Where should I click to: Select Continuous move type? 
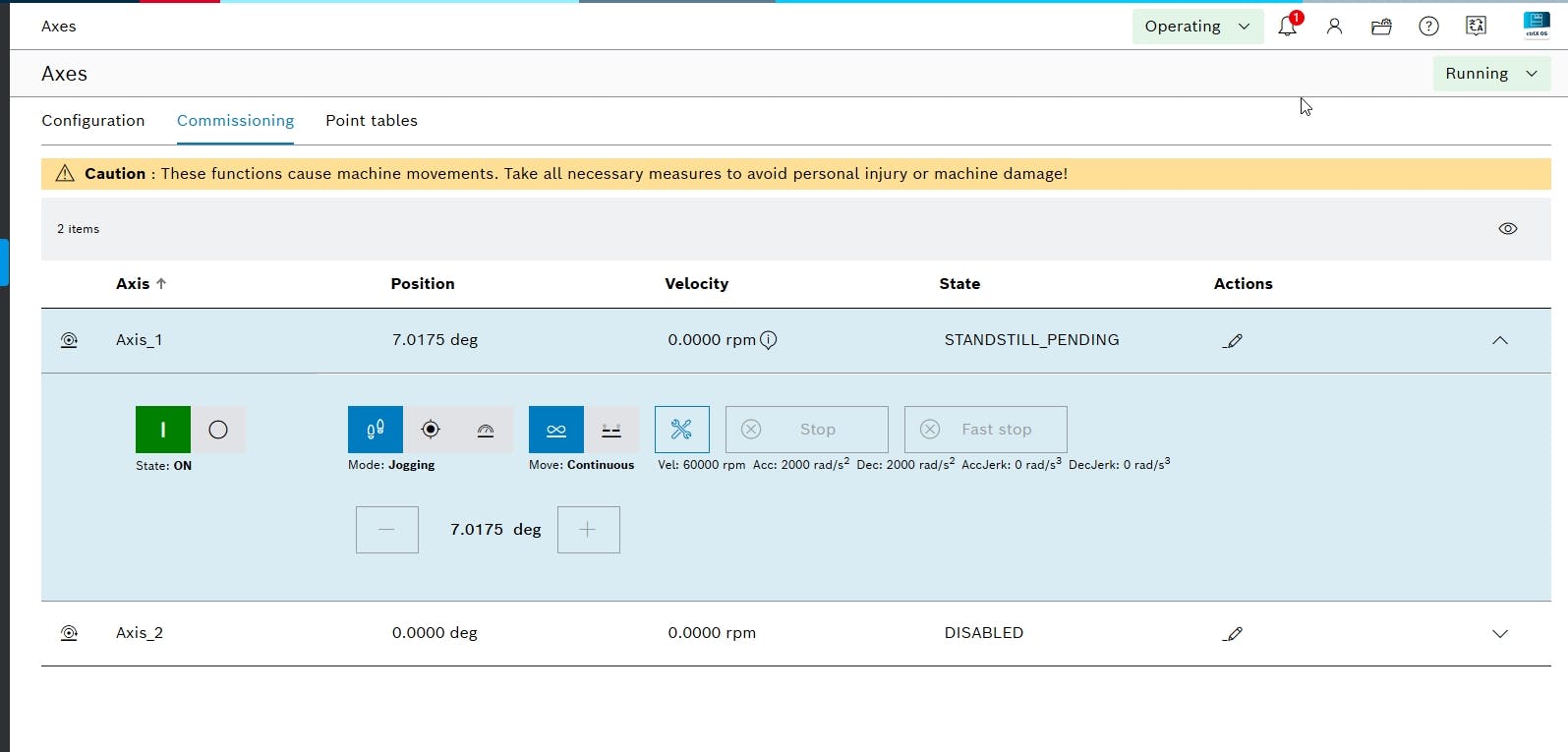pyautogui.click(x=556, y=430)
